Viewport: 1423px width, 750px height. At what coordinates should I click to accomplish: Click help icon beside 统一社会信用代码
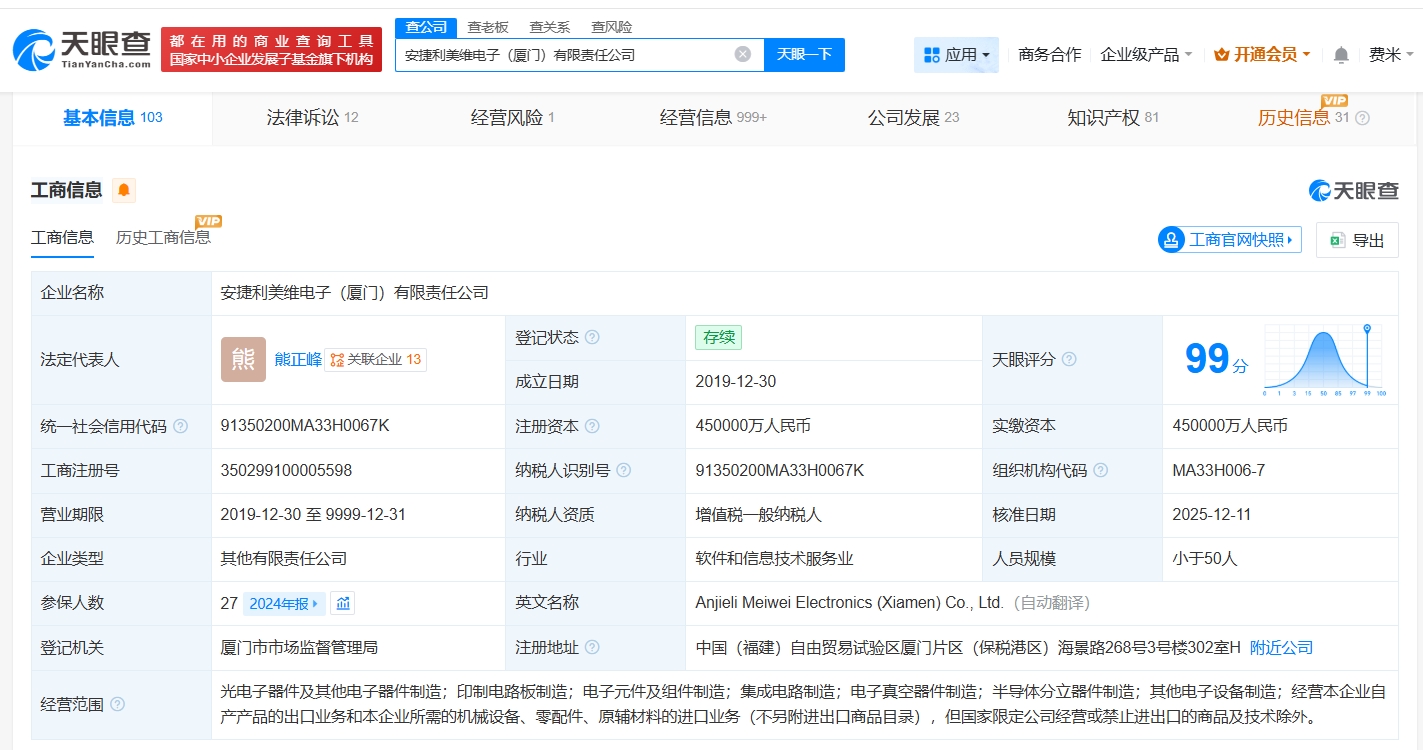point(180,426)
